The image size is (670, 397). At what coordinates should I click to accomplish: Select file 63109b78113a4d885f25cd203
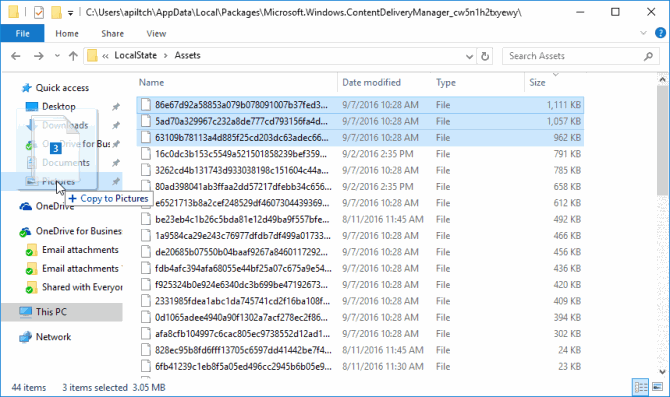(360, 138)
